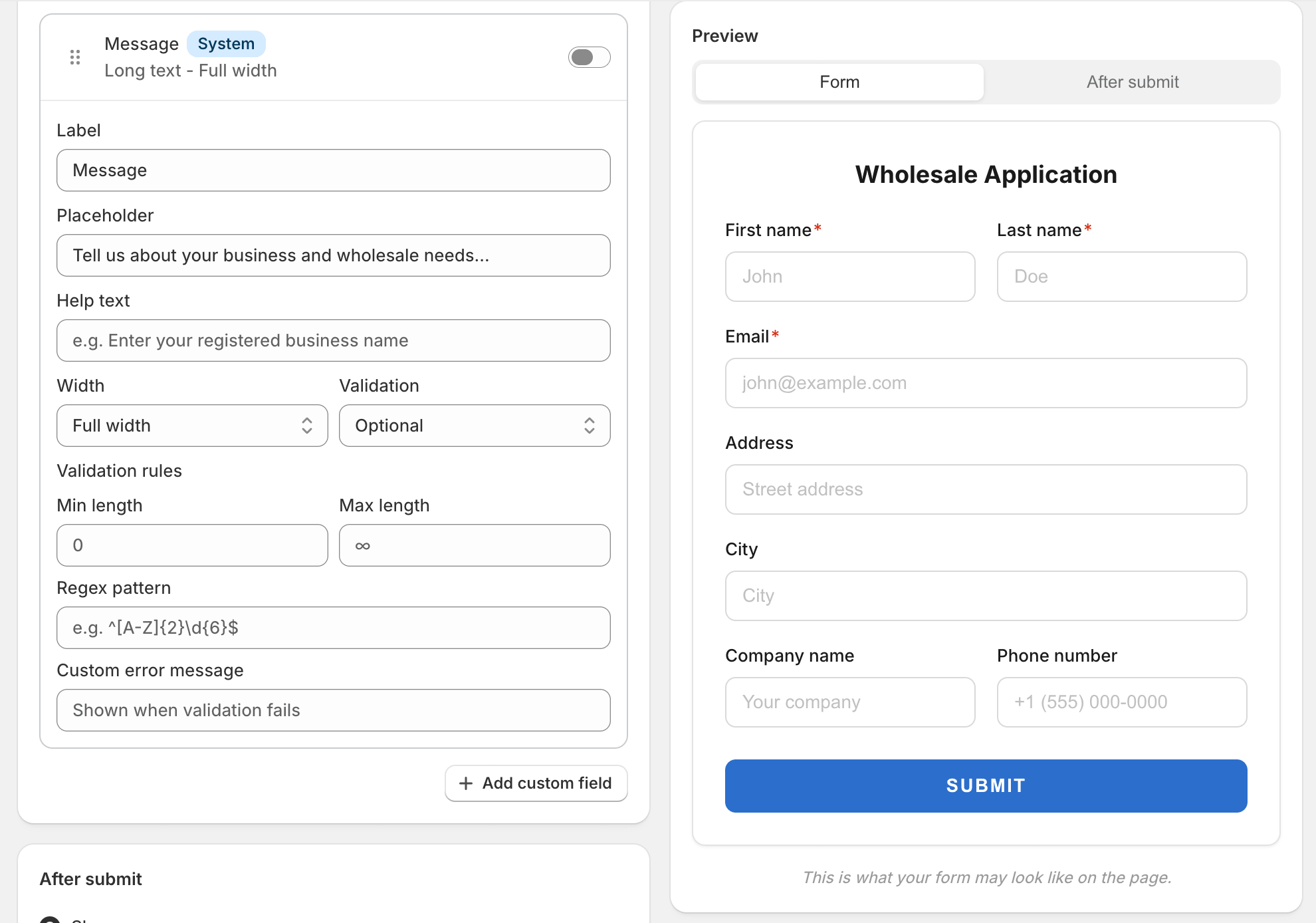This screenshot has height=923, width=1316.
Task: Click the form preview disclaimer note
Action: point(986,878)
